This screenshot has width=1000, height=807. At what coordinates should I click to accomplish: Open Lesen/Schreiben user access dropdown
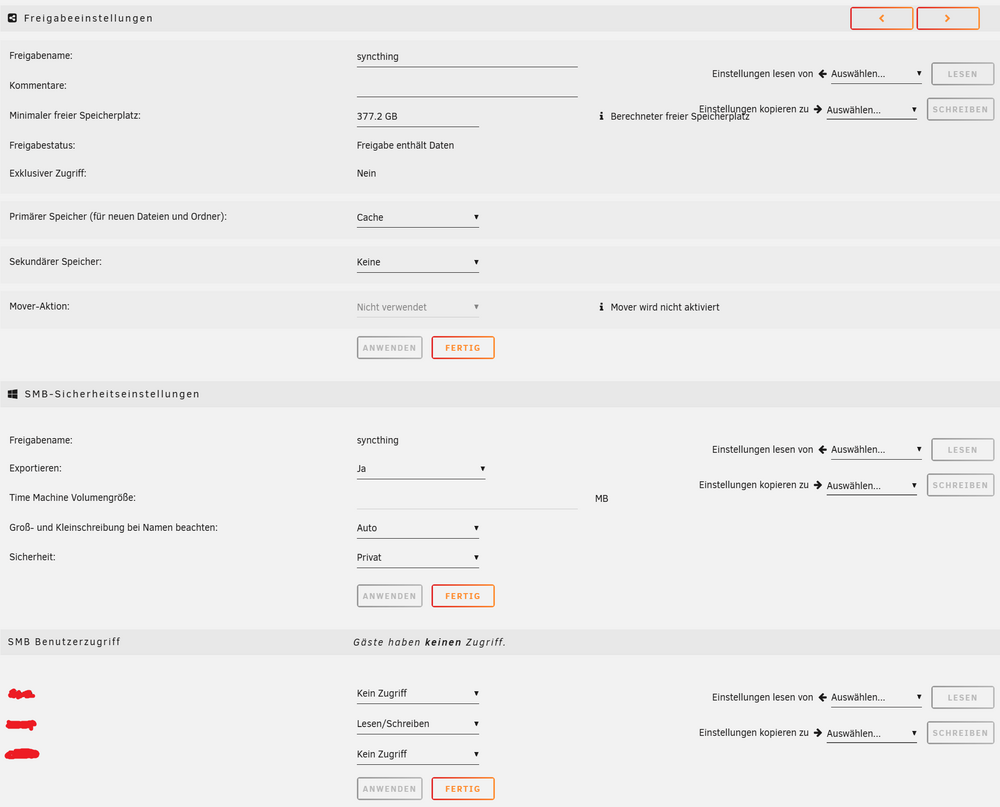[418, 724]
